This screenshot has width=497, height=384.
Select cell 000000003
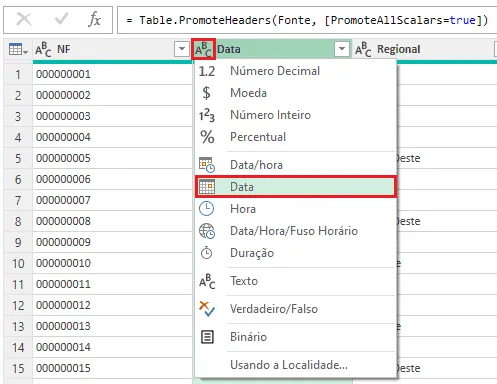pyautogui.click(x=113, y=116)
